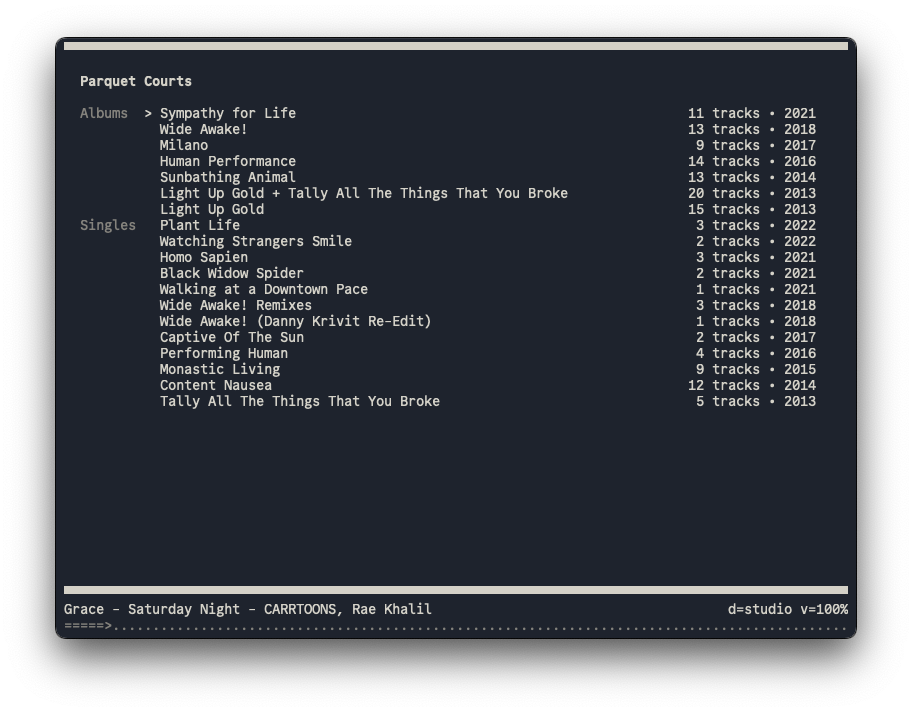The image size is (912, 712).
Task: Select Captive Of The Sun
Action: click(232, 337)
